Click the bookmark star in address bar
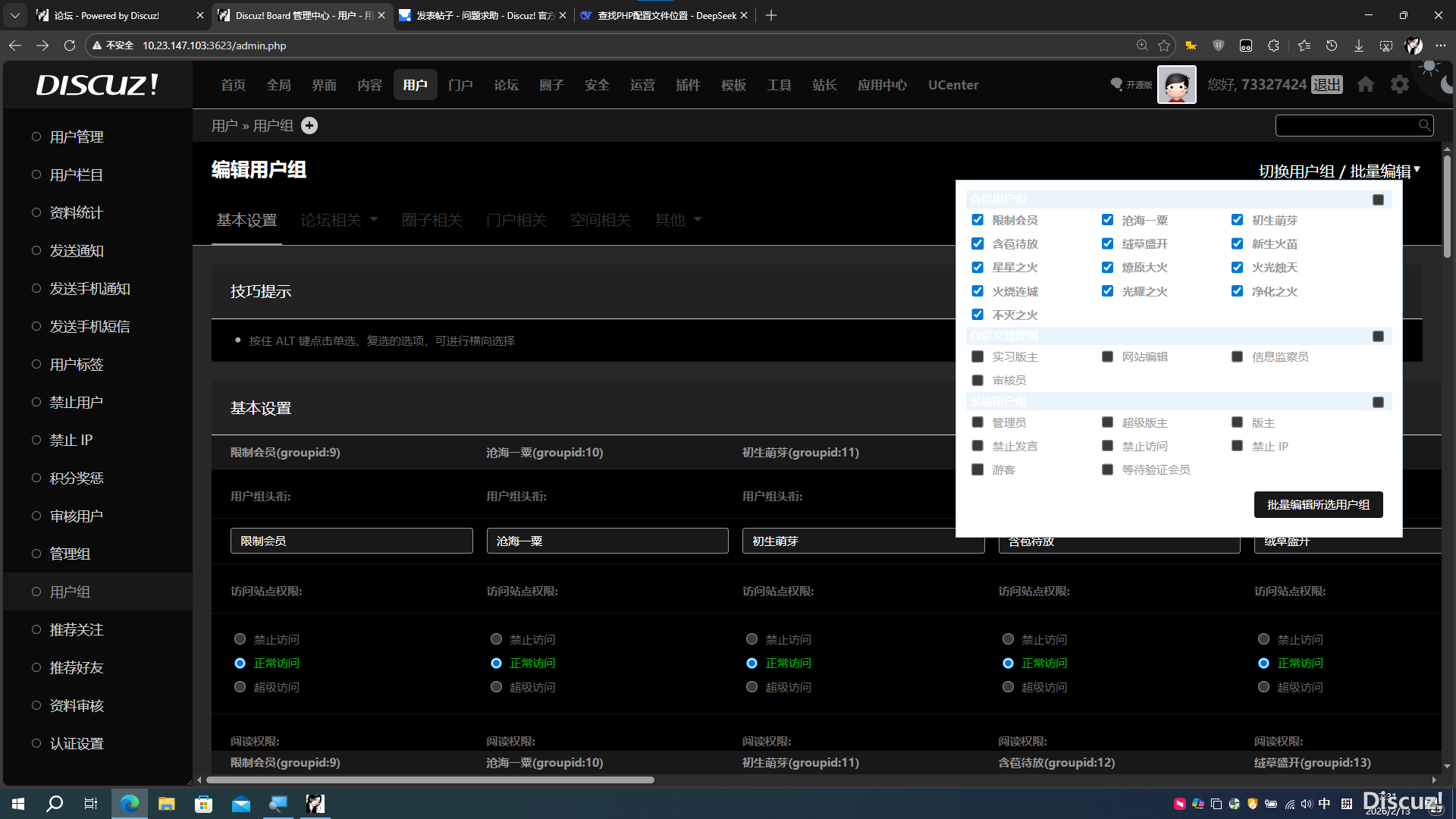1456x819 pixels. click(x=1164, y=45)
